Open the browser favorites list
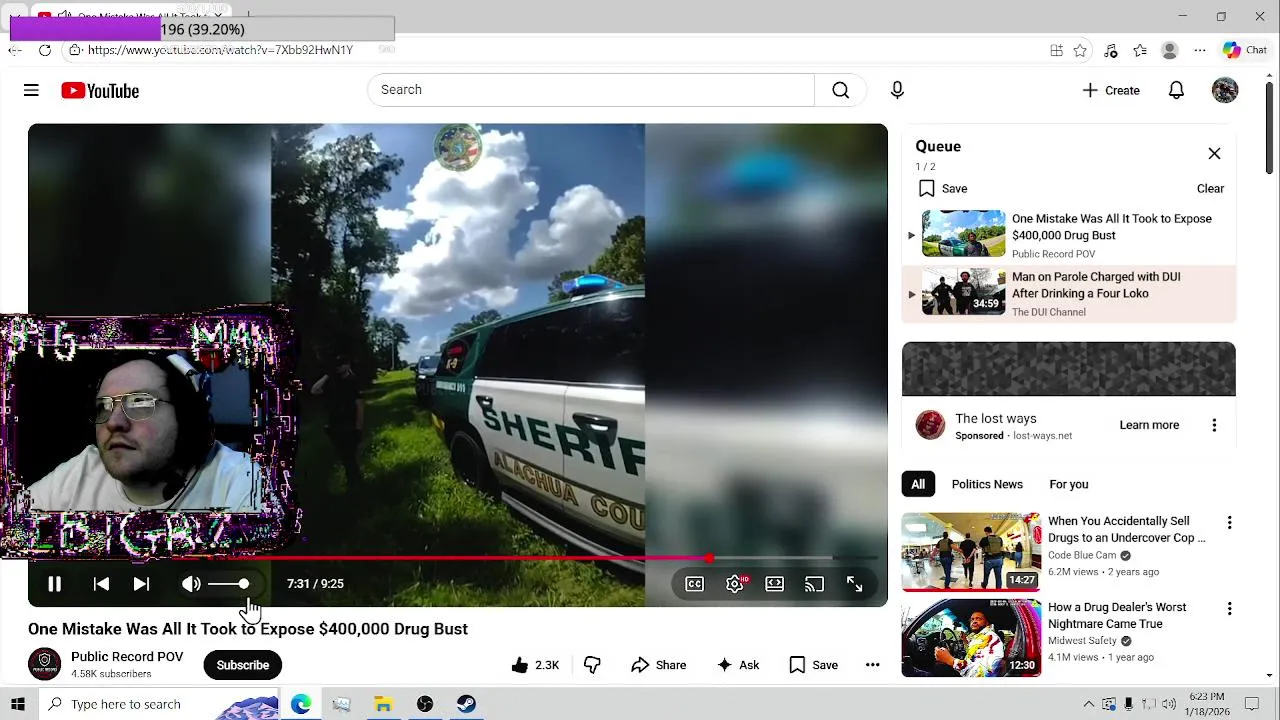1280x720 pixels. 1140,50
